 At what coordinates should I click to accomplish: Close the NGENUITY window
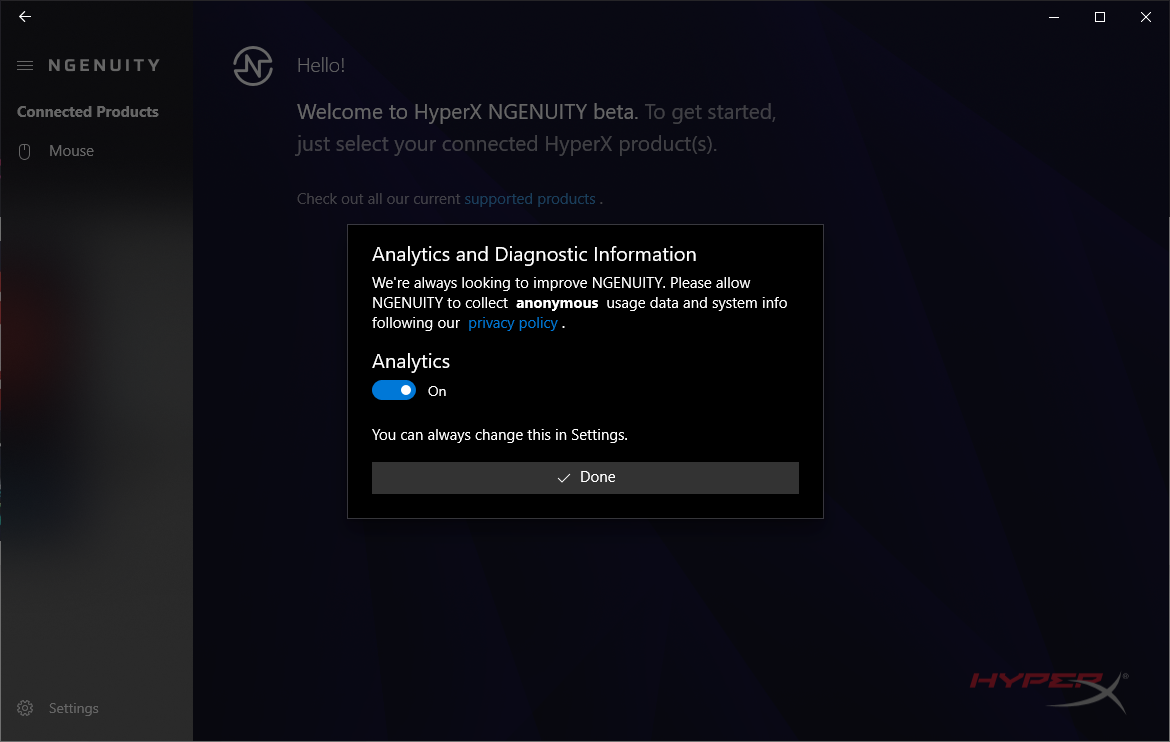tap(1146, 17)
